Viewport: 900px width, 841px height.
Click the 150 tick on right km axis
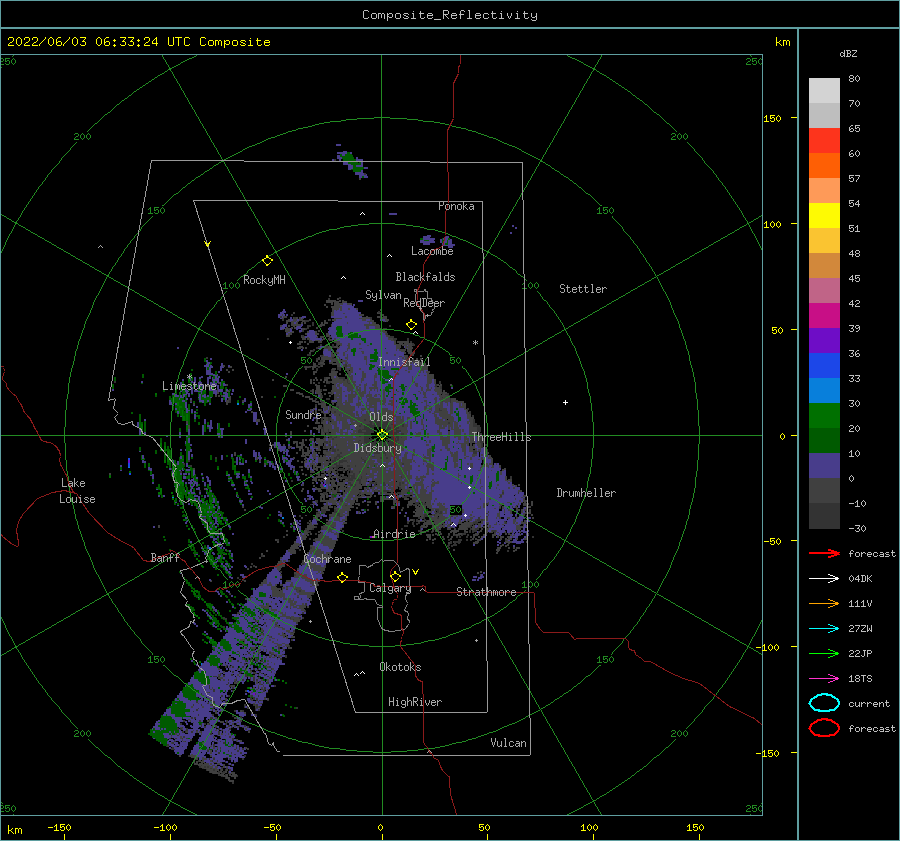tap(772, 118)
